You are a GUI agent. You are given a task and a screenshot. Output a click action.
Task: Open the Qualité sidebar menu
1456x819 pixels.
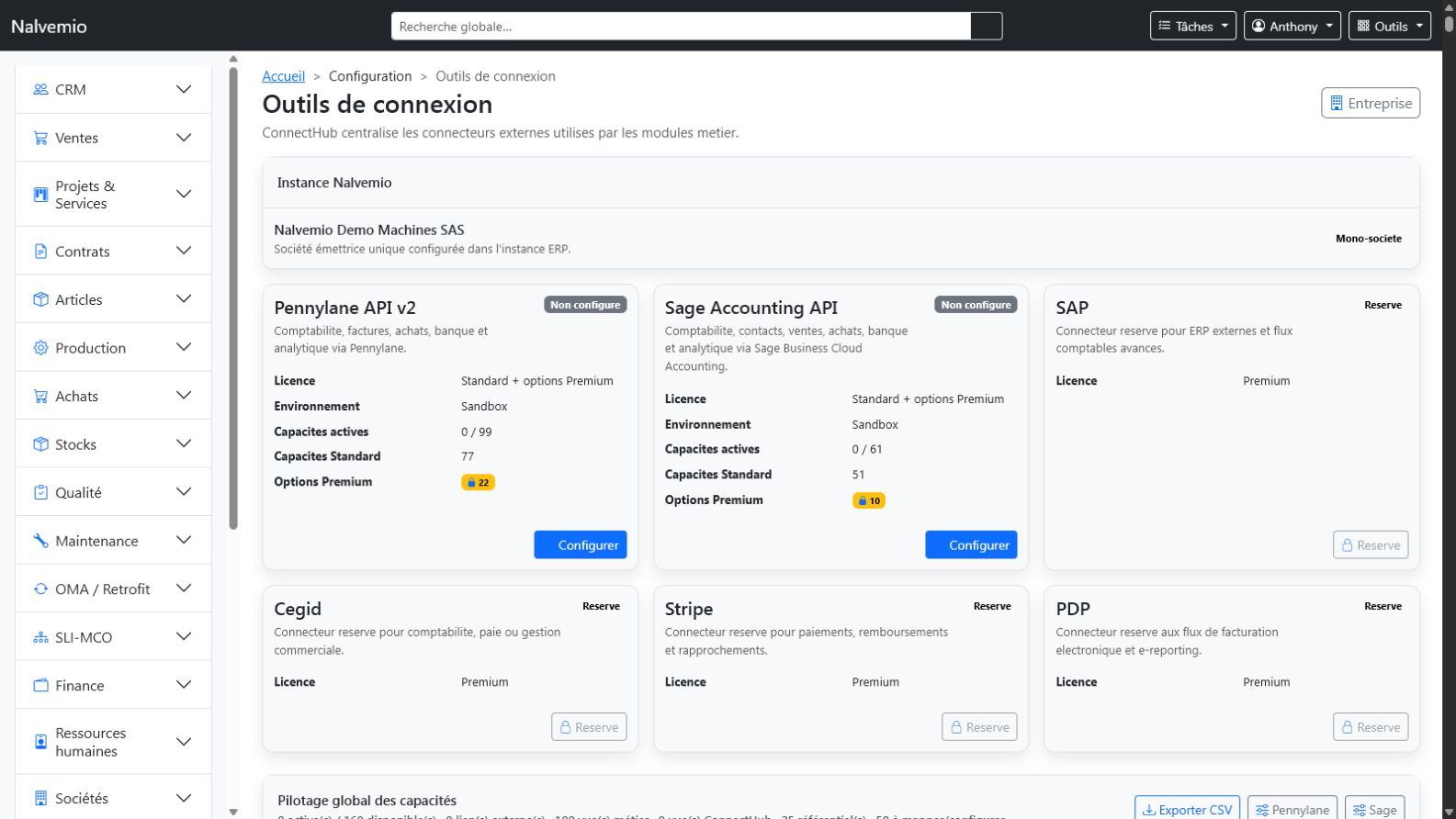point(113,492)
